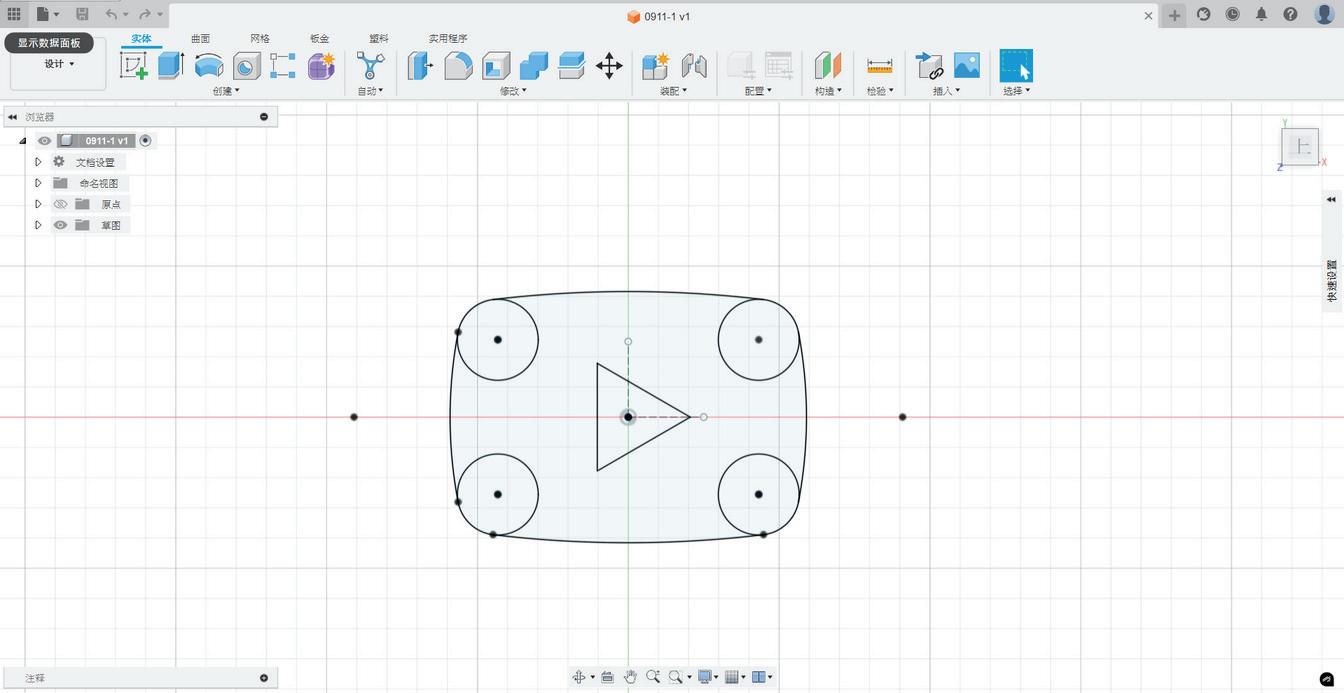Open the user profile avatar
The height and width of the screenshot is (693, 1344).
click(x=1323, y=14)
